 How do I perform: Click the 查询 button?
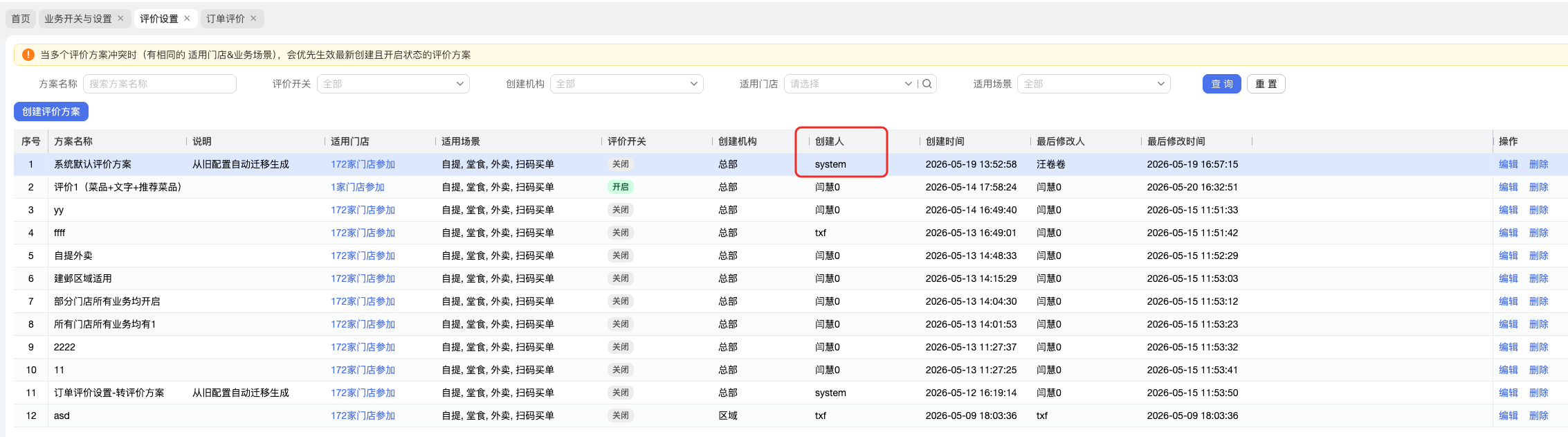click(1222, 84)
